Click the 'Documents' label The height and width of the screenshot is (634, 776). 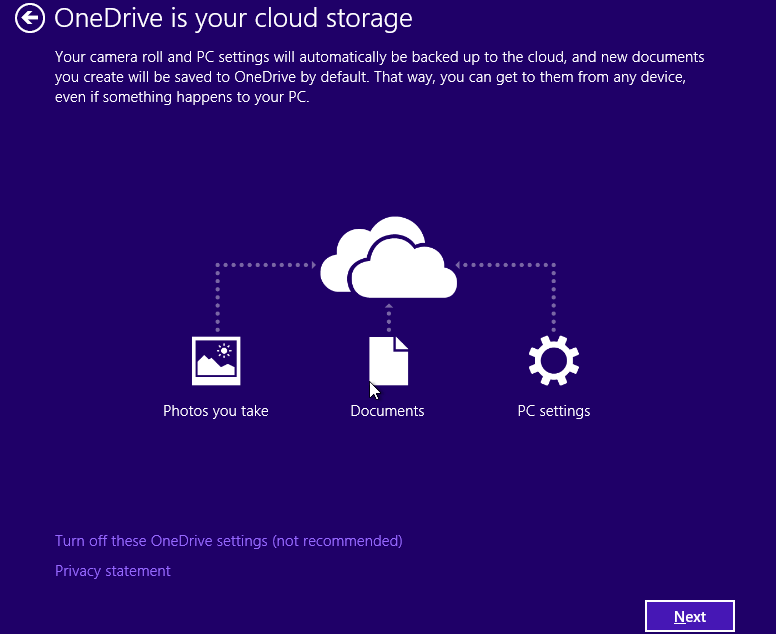[387, 411]
